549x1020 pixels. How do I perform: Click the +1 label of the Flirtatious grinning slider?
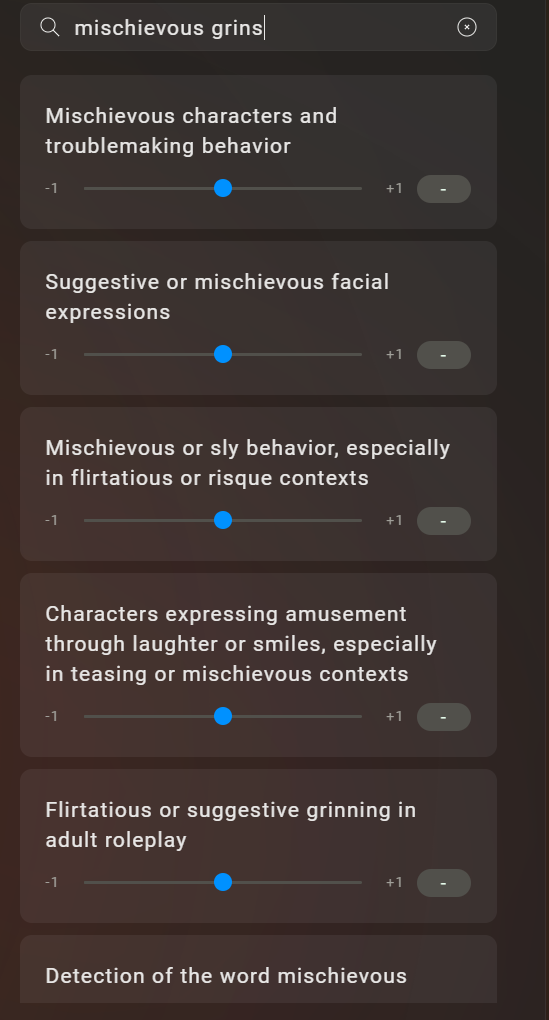tap(394, 882)
